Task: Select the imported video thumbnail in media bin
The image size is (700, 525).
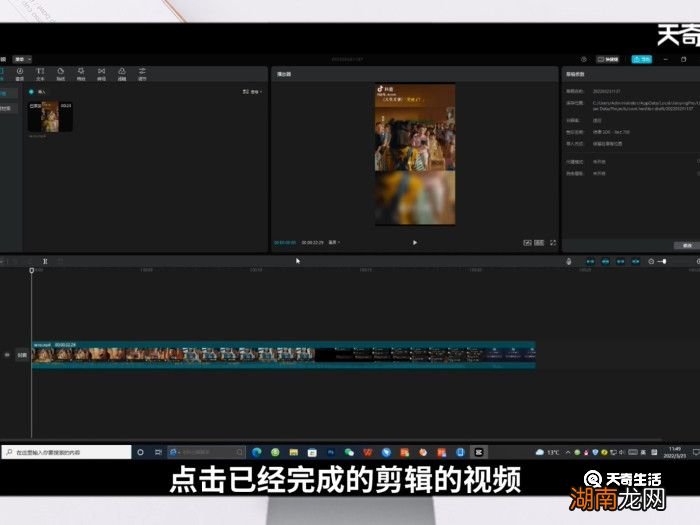Action: (50, 117)
